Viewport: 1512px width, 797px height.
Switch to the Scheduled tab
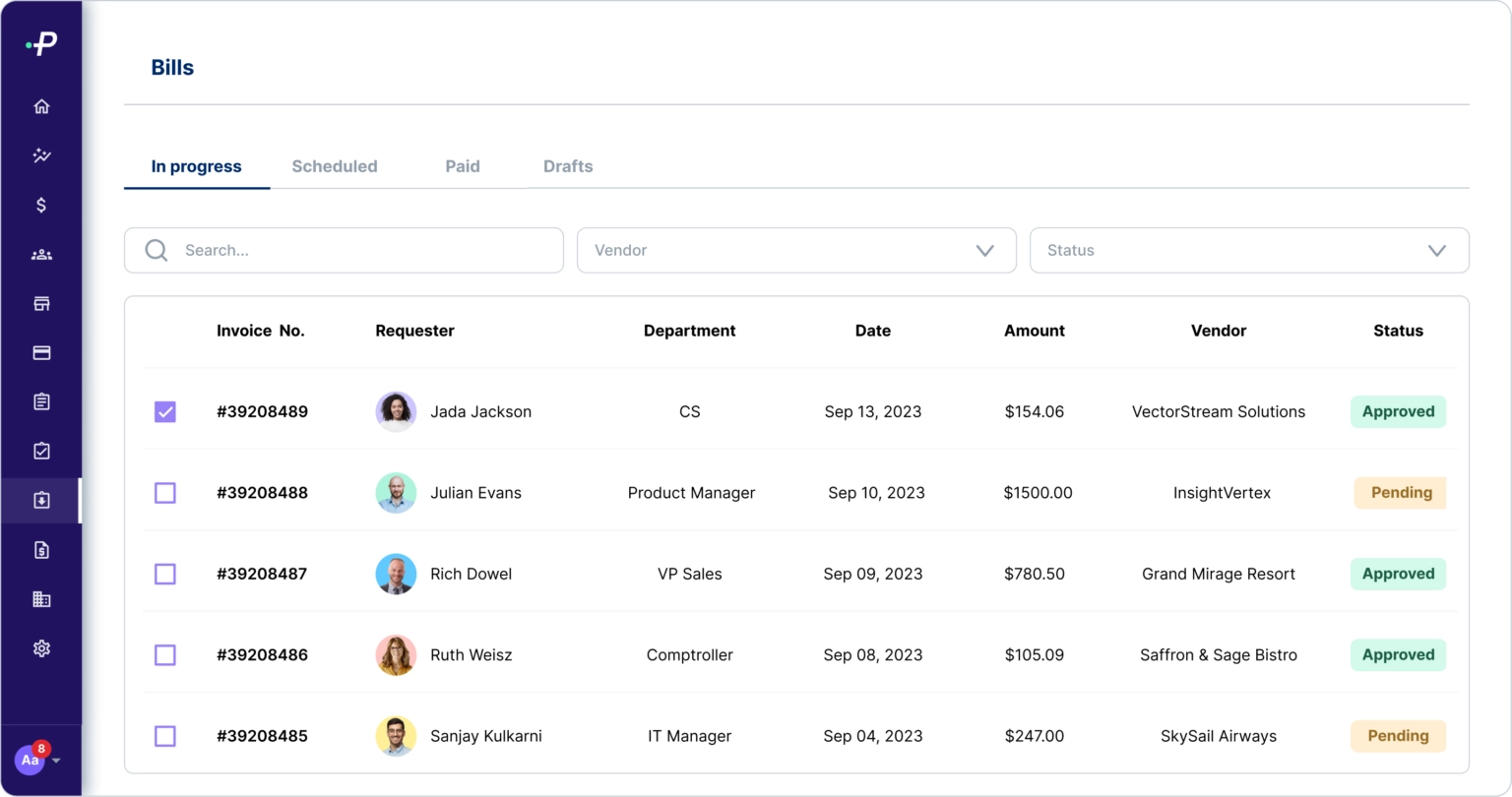335,166
